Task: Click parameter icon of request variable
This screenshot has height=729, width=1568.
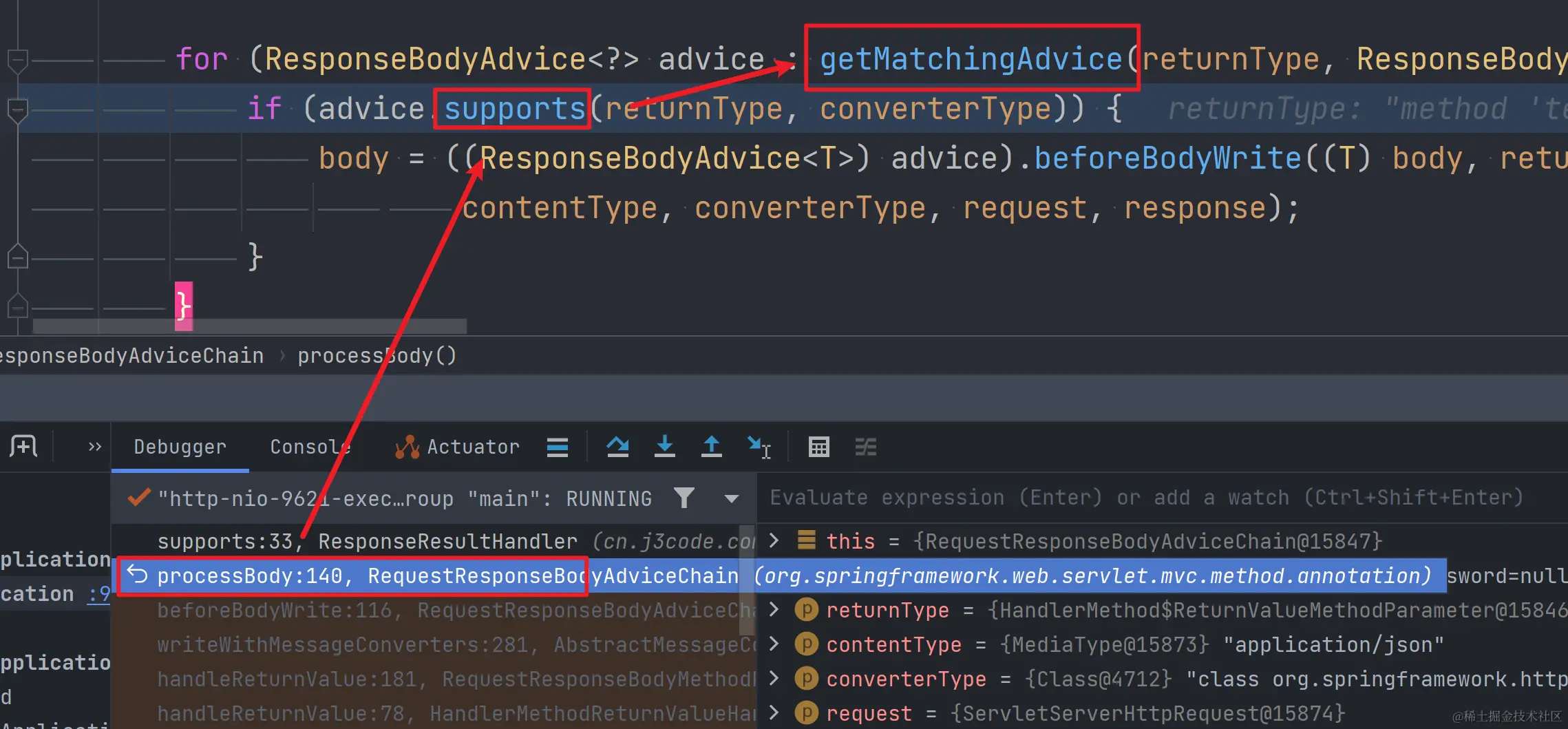Action: tap(806, 713)
